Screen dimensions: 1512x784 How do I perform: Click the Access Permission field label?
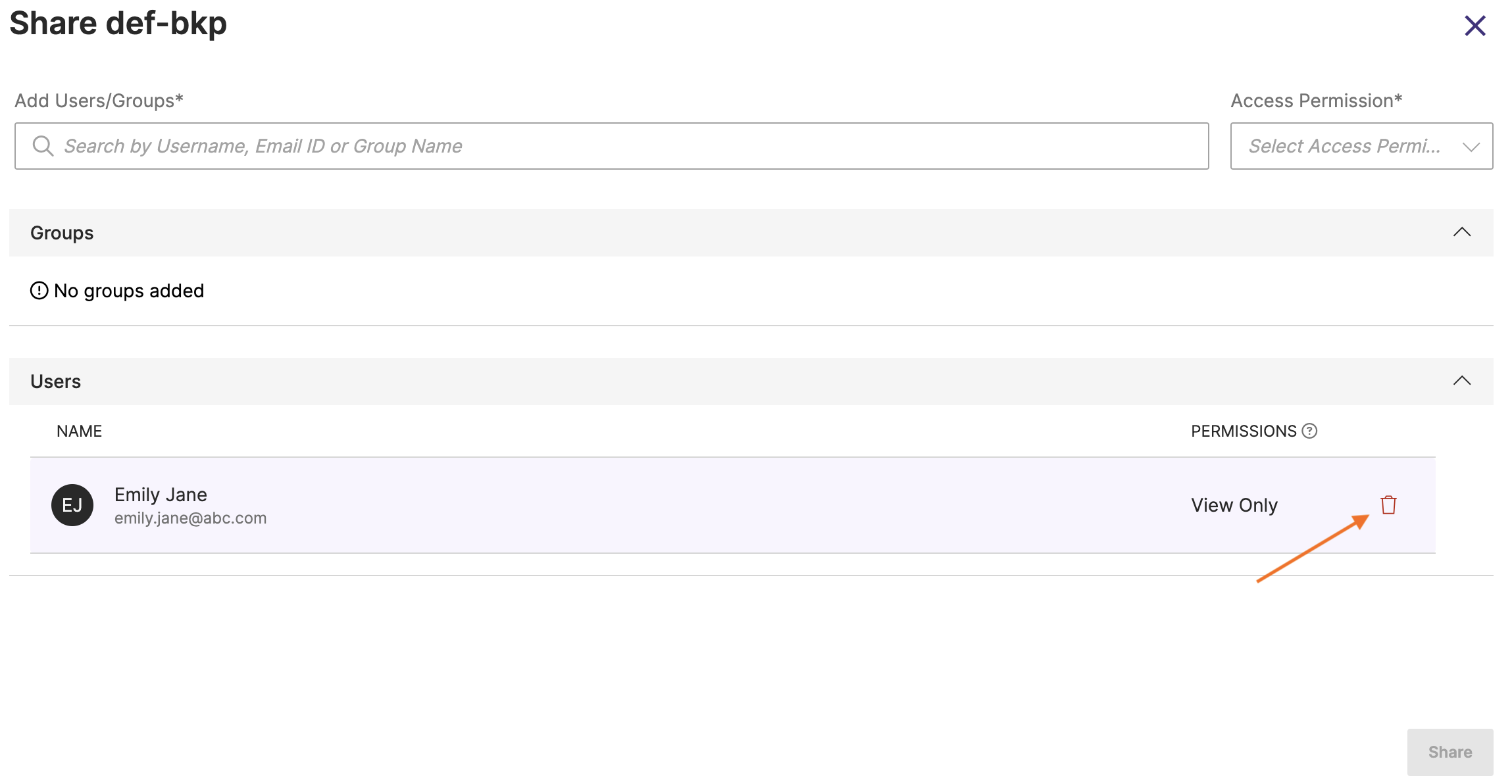tap(1316, 101)
